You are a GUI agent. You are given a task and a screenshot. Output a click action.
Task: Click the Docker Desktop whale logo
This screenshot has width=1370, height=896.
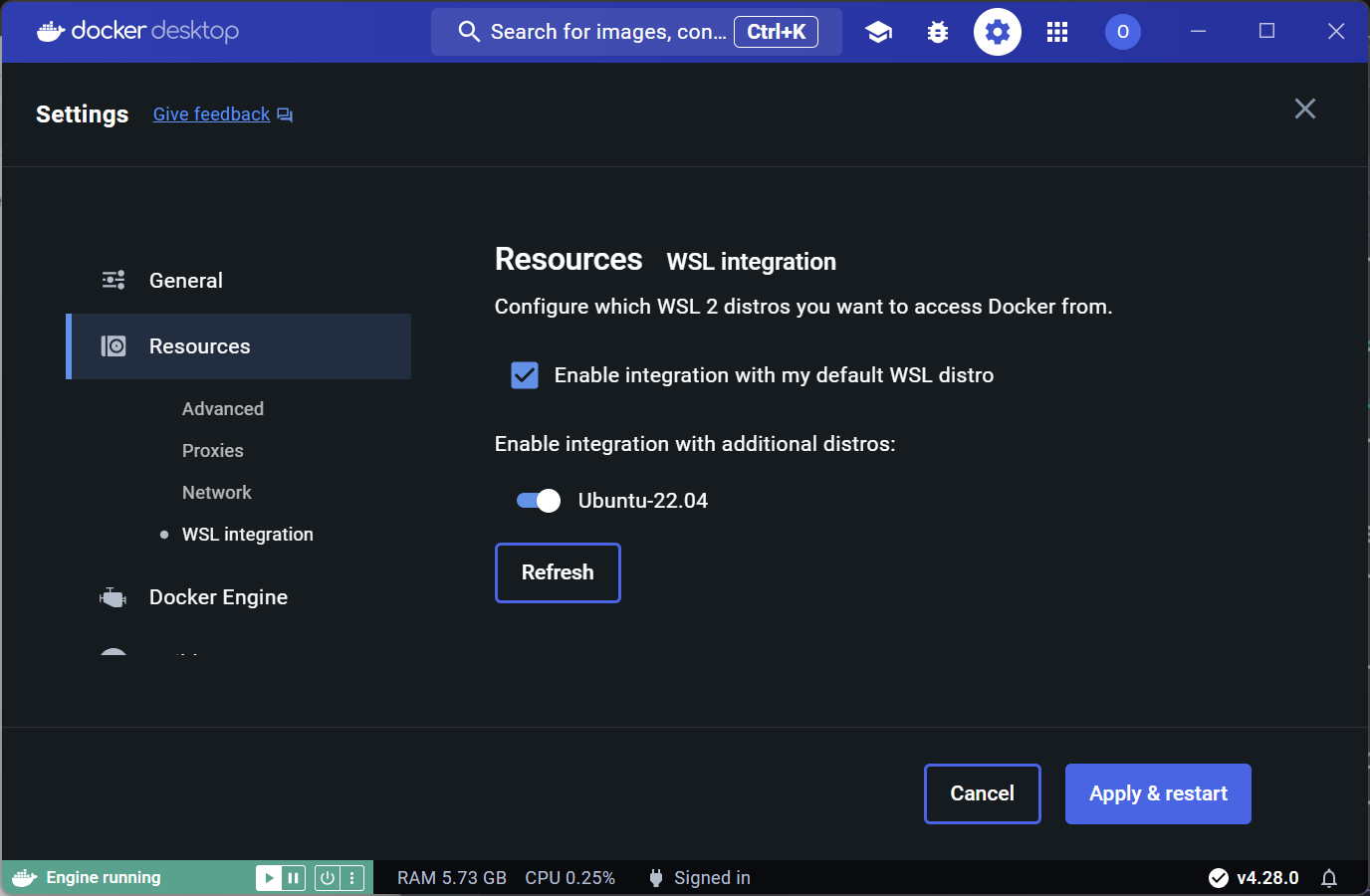51,32
